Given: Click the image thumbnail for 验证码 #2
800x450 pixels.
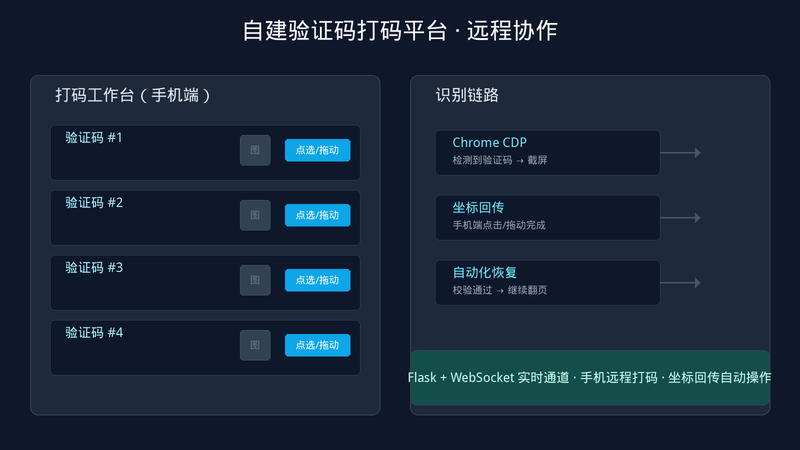Looking at the screenshot, I should tap(255, 215).
